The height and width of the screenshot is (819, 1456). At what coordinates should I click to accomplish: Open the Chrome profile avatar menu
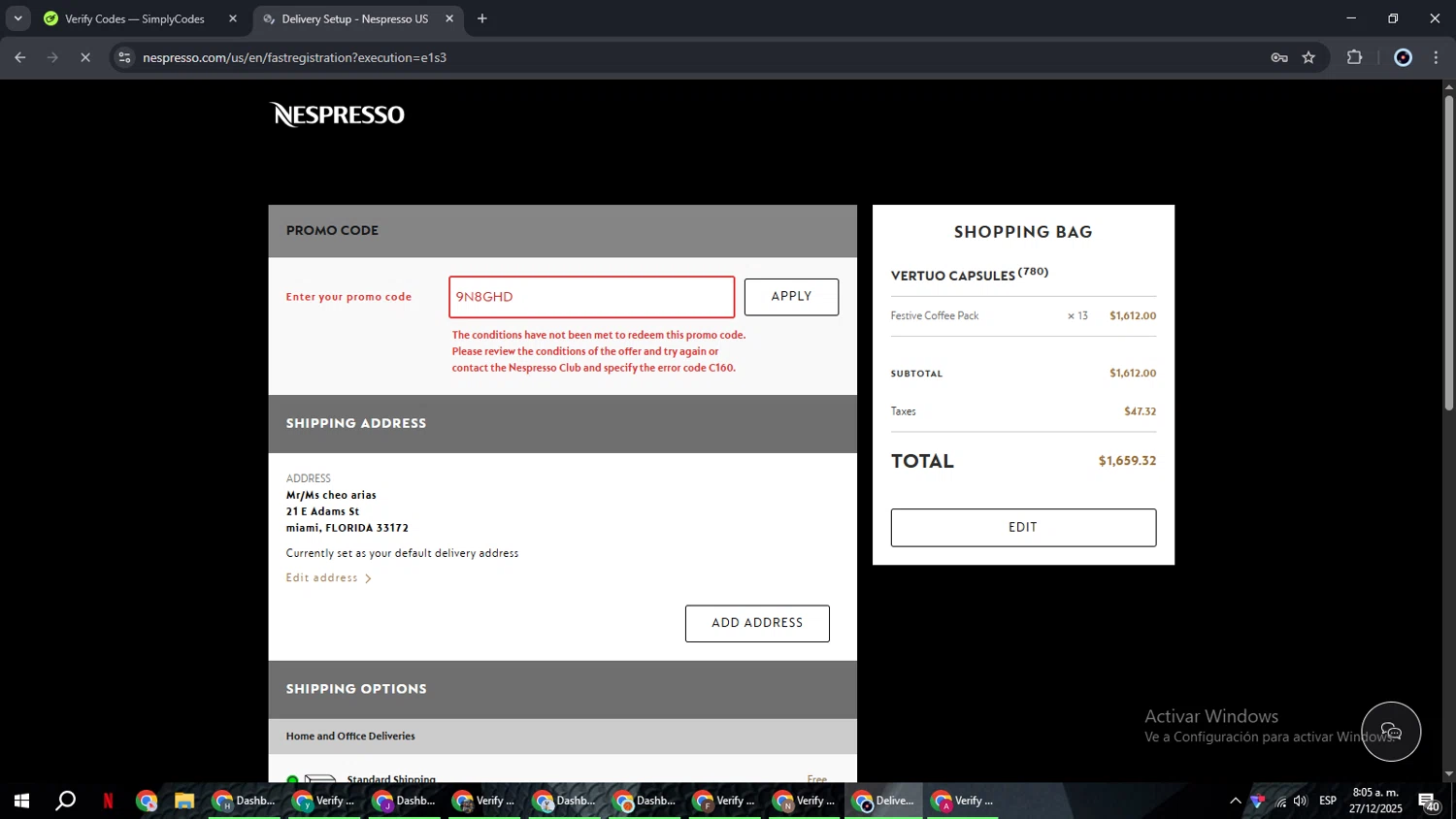point(1403,57)
